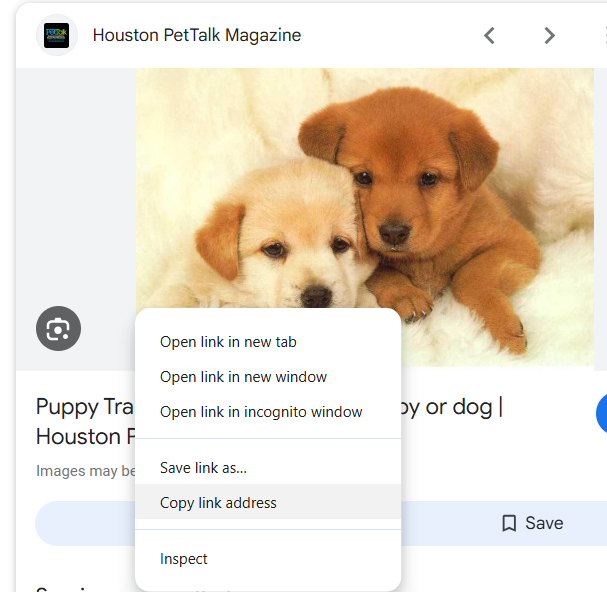Screen dimensions: 607x592
Task: Click the Houston PetTalk Magazine logo icon
Action: (x=57, y=36)
